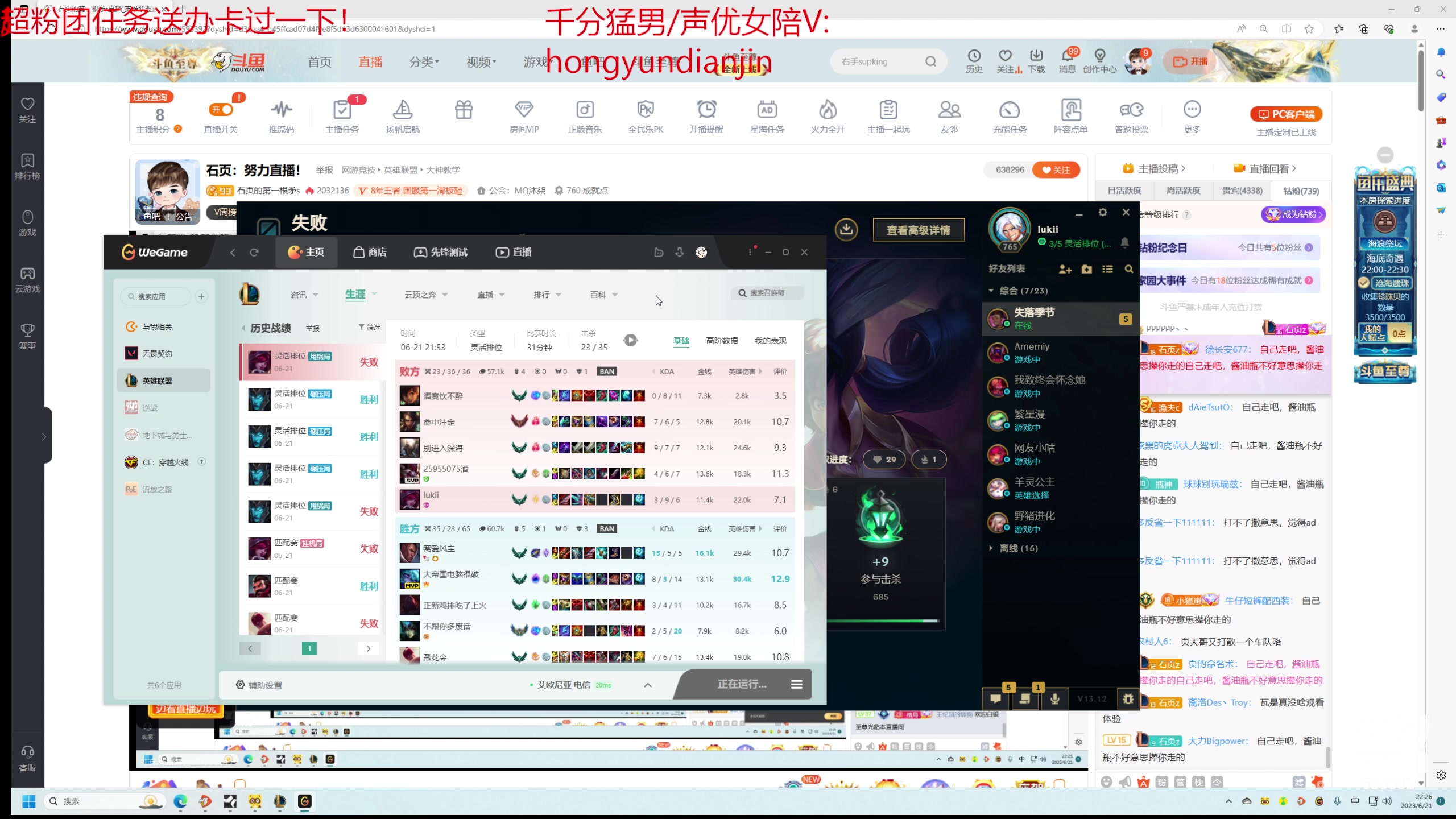1456x819 pixels.
Task: Open 扬帆启航 sailboat icon
Action: pyautogui.click(x=403, y=117)
